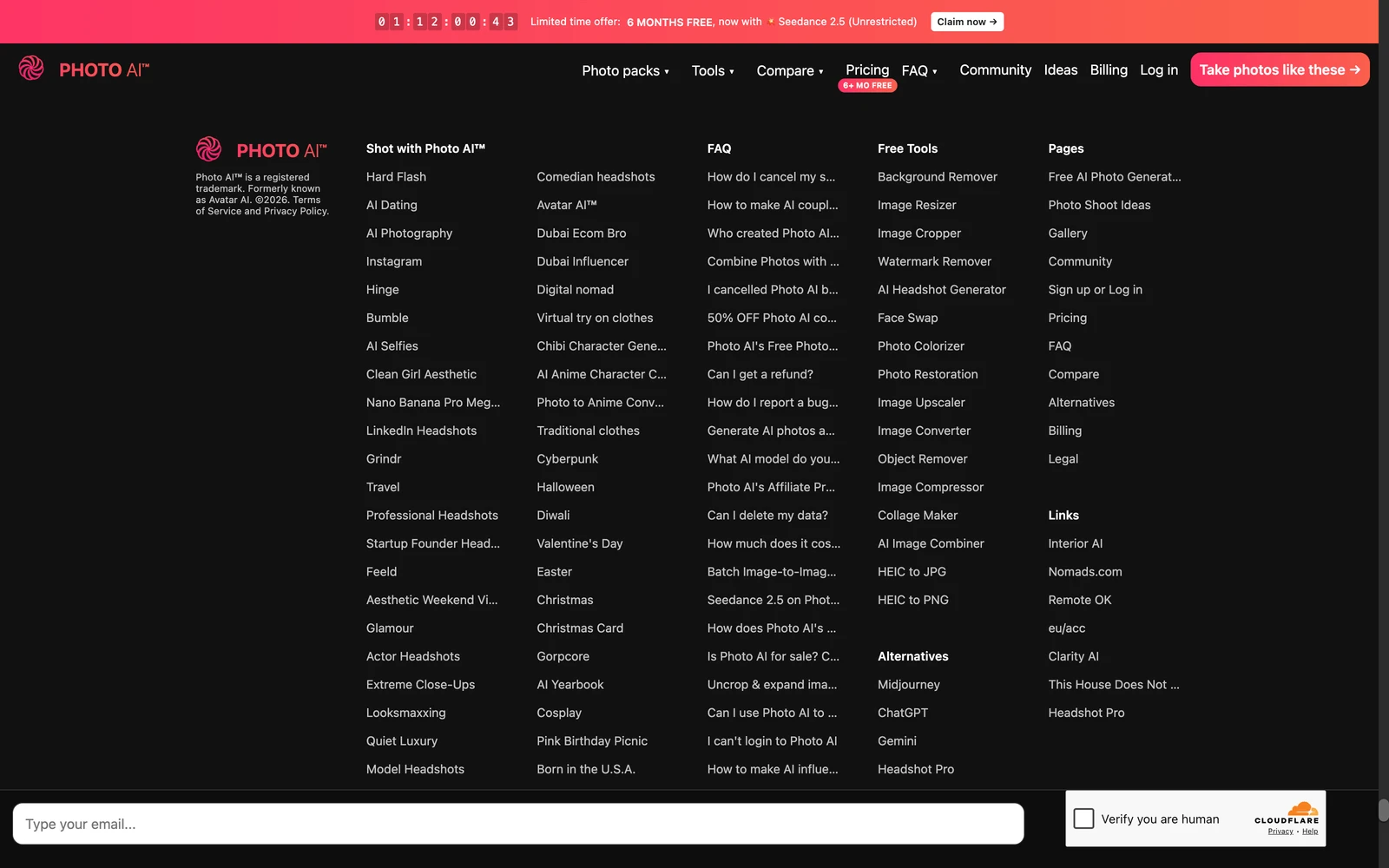Open Midjourney alternative link
This screenshot has height=868, width=1389.
tap(908, 685)
